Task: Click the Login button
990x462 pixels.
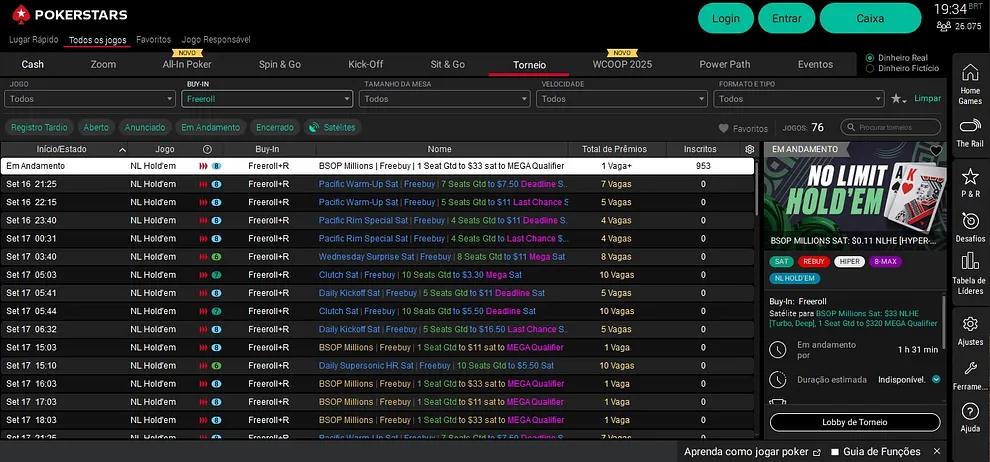Action: [725, 18]
